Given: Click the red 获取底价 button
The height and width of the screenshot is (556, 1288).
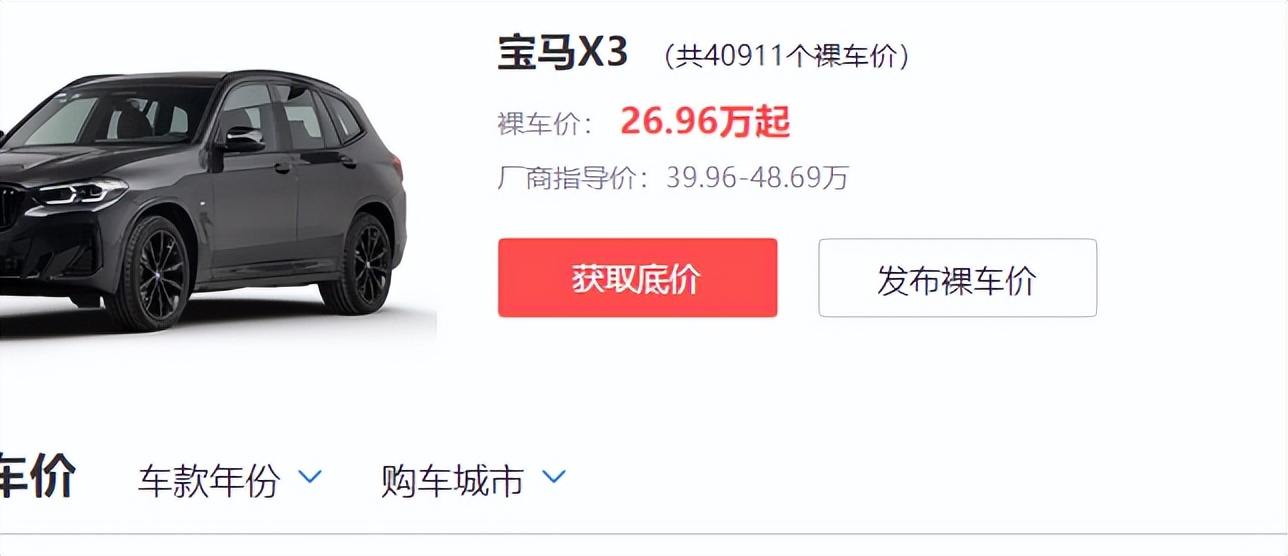Looking at the screenshot, I should 637,278.
